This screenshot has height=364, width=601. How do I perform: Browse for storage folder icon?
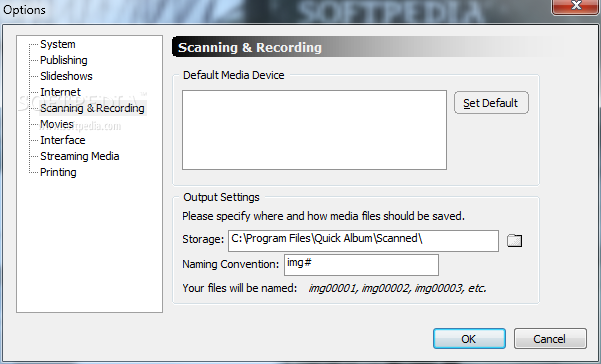point(514,241)
